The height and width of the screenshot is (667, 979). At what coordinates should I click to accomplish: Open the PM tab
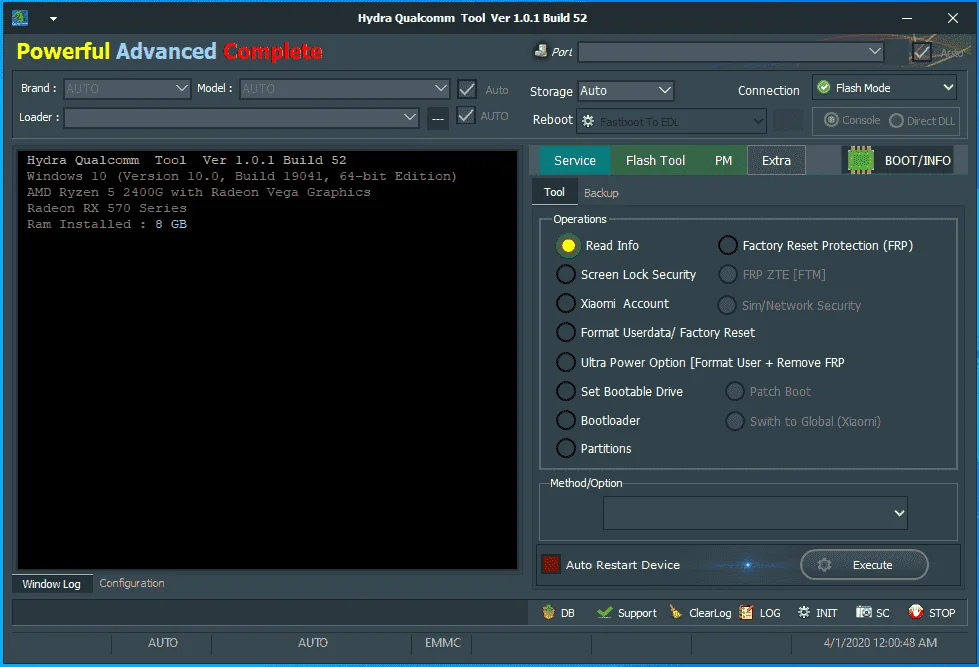(723, 161)
